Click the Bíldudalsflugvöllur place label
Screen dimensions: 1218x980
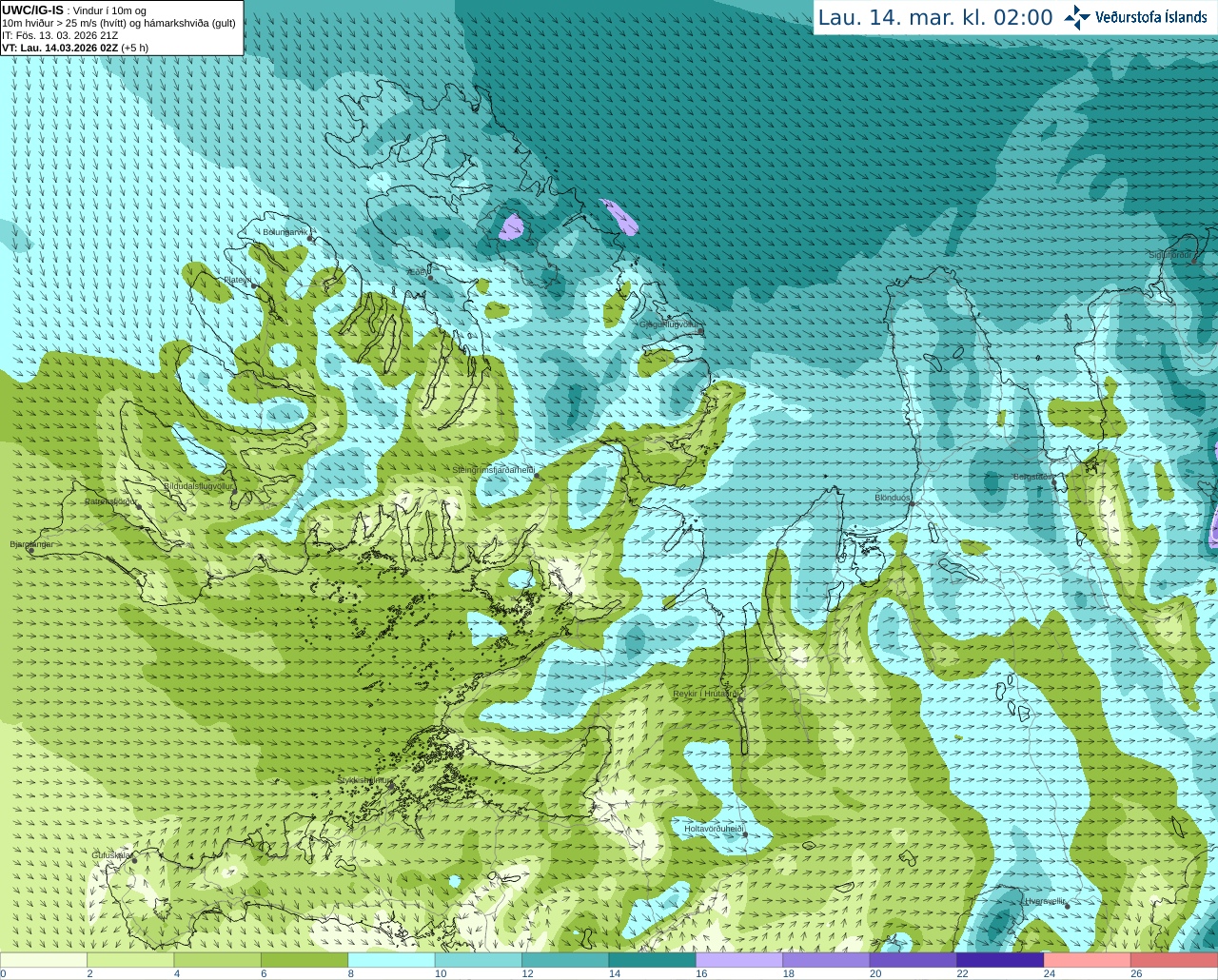click(x=198, y=485)
